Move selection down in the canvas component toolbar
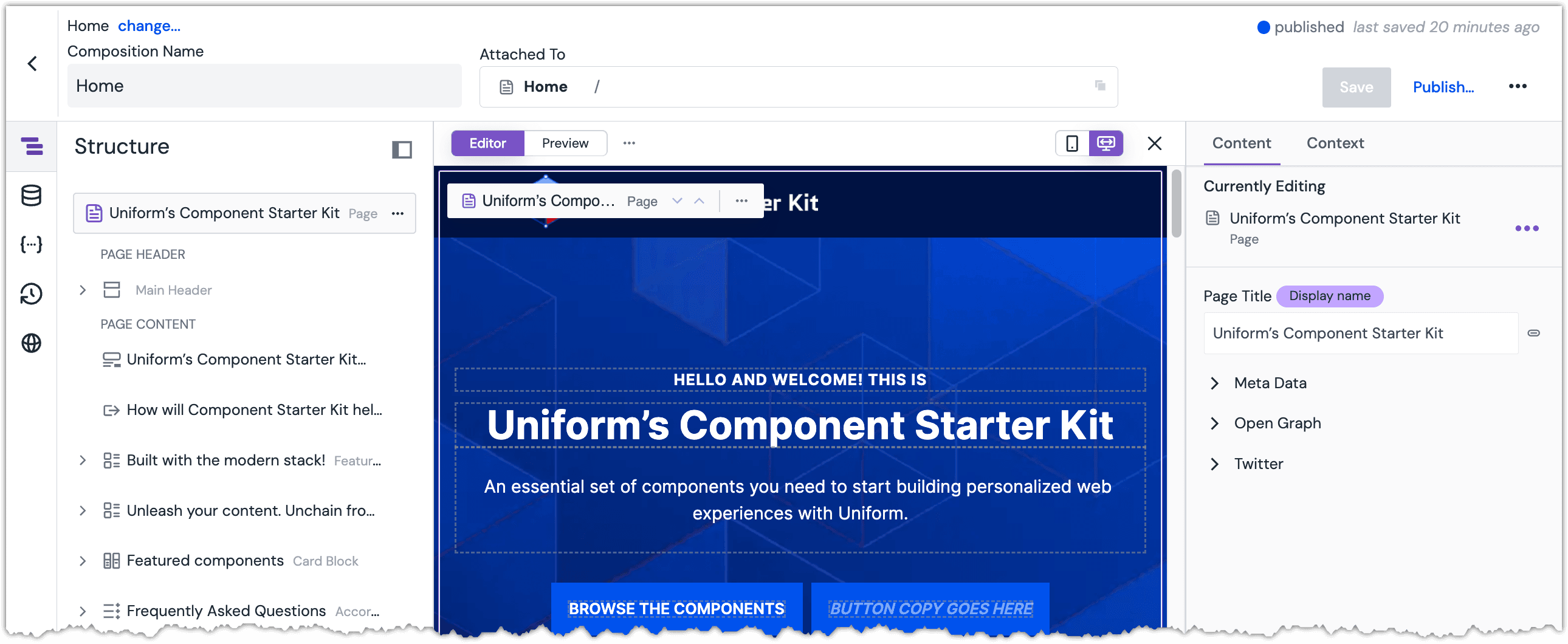 (677, 201)
